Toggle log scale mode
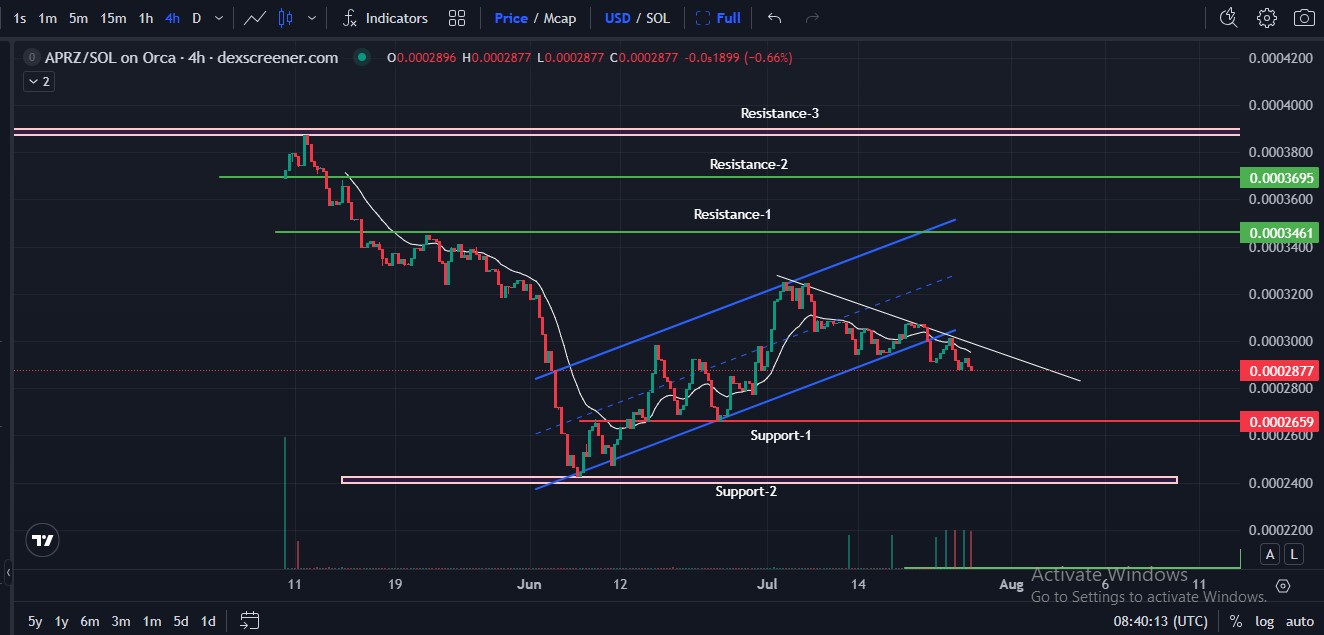Viewport: 1324px width, 635px height. point(1265,621)
